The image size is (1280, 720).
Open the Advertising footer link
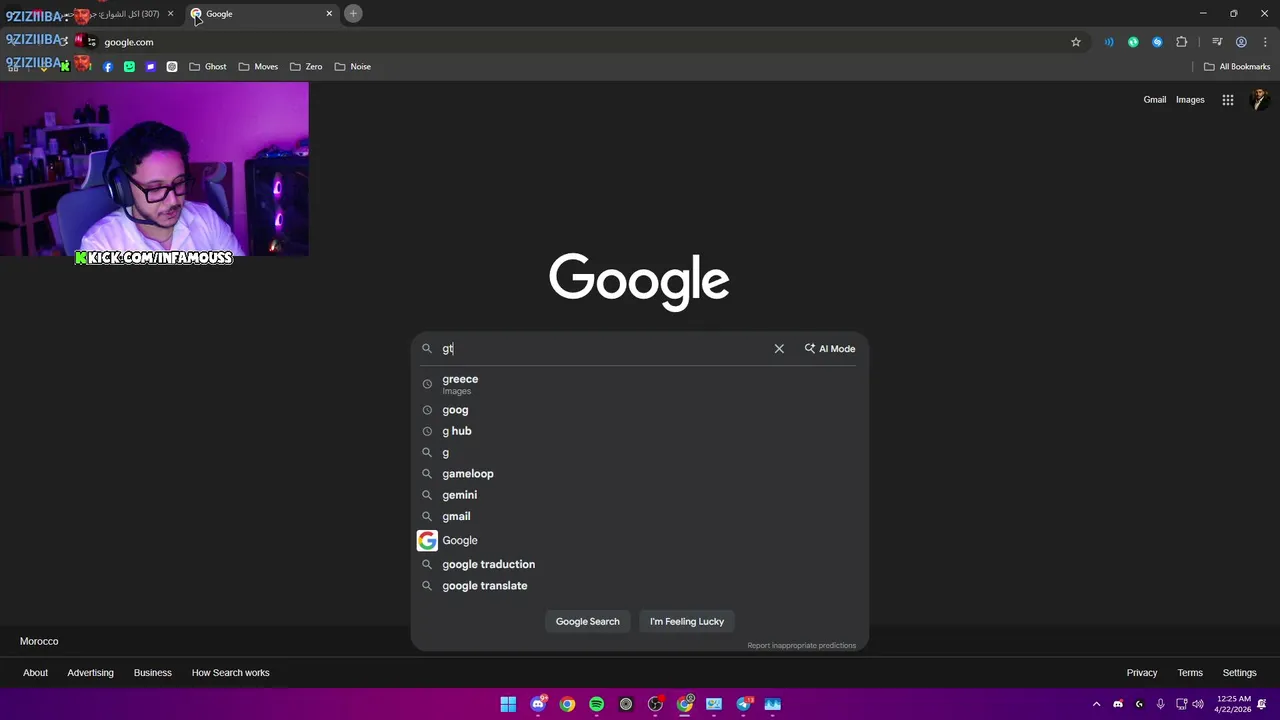(x=90, y=673)
